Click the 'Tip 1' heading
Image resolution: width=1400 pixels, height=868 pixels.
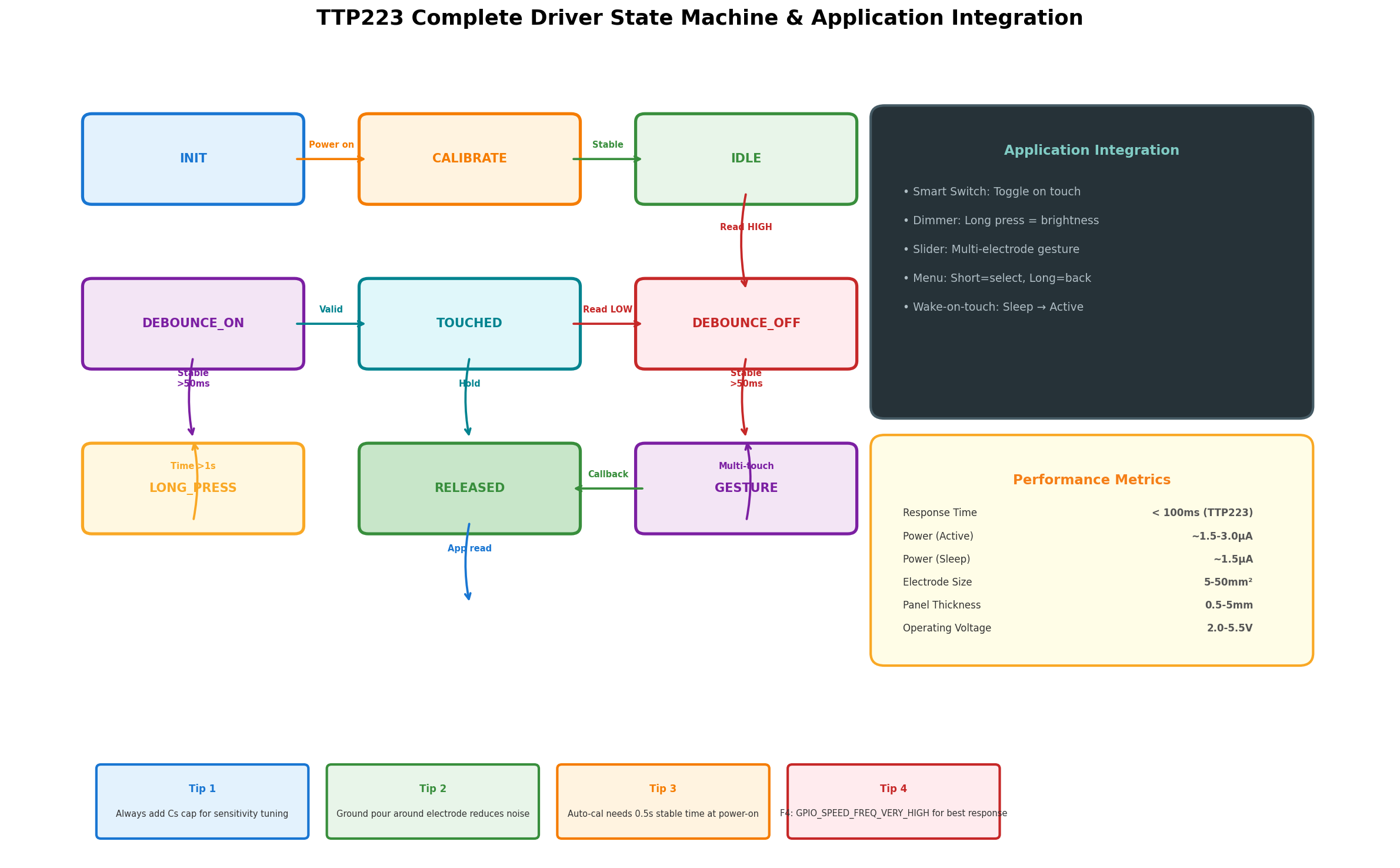(x=202, y=789)
